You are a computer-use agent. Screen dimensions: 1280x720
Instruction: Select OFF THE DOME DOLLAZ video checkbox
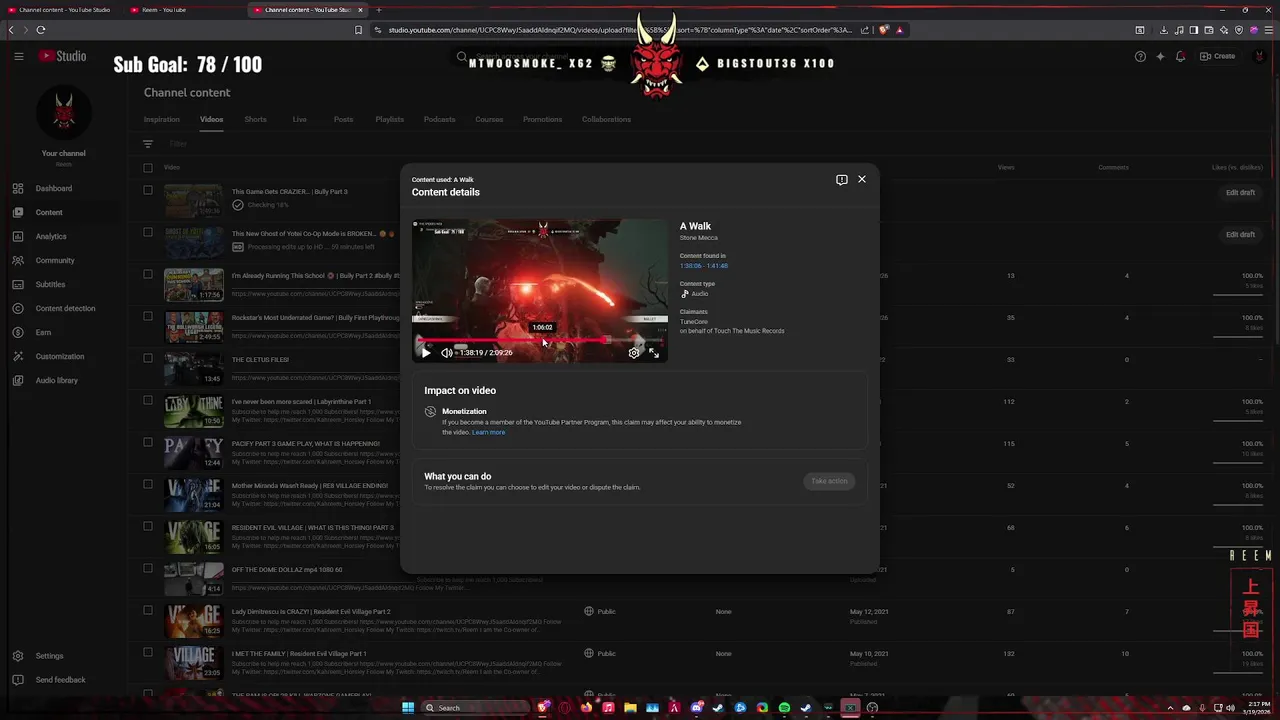point(148,568)
